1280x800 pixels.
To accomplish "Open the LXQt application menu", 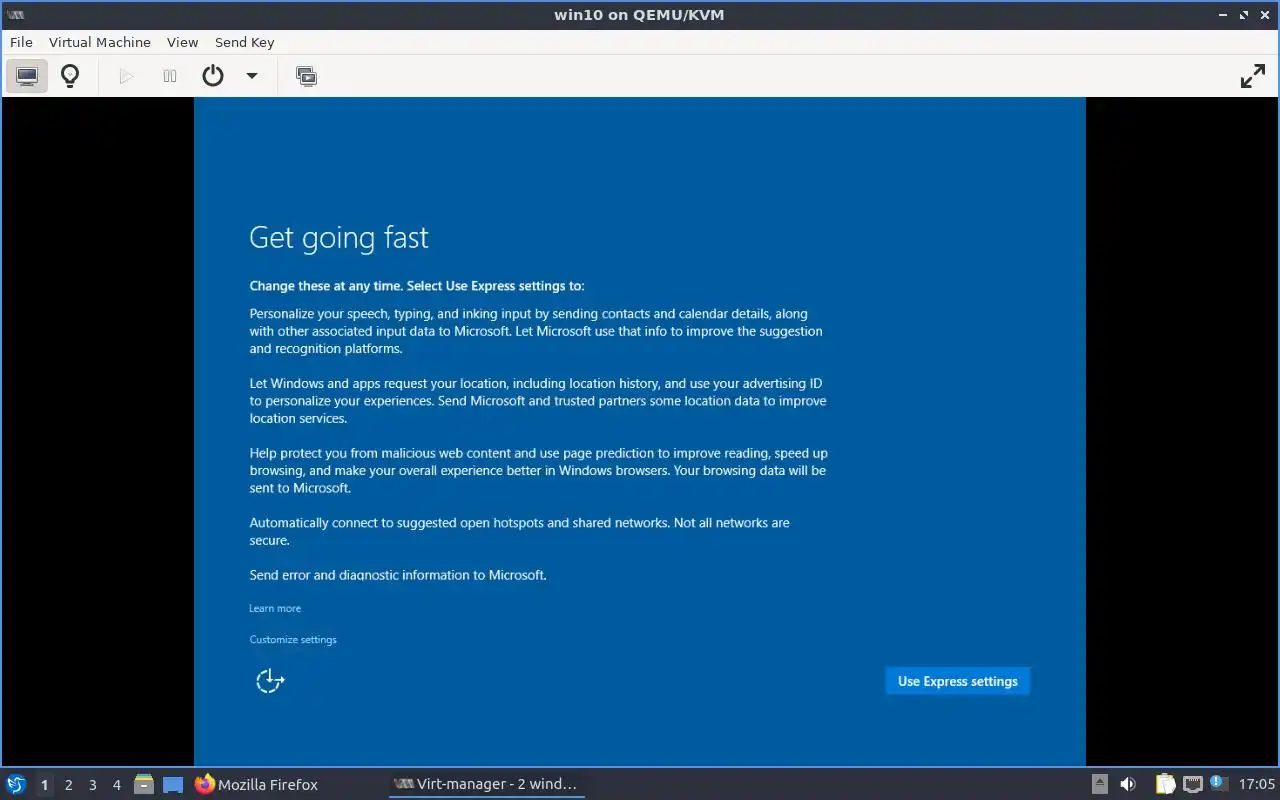I will pos(16,784).
